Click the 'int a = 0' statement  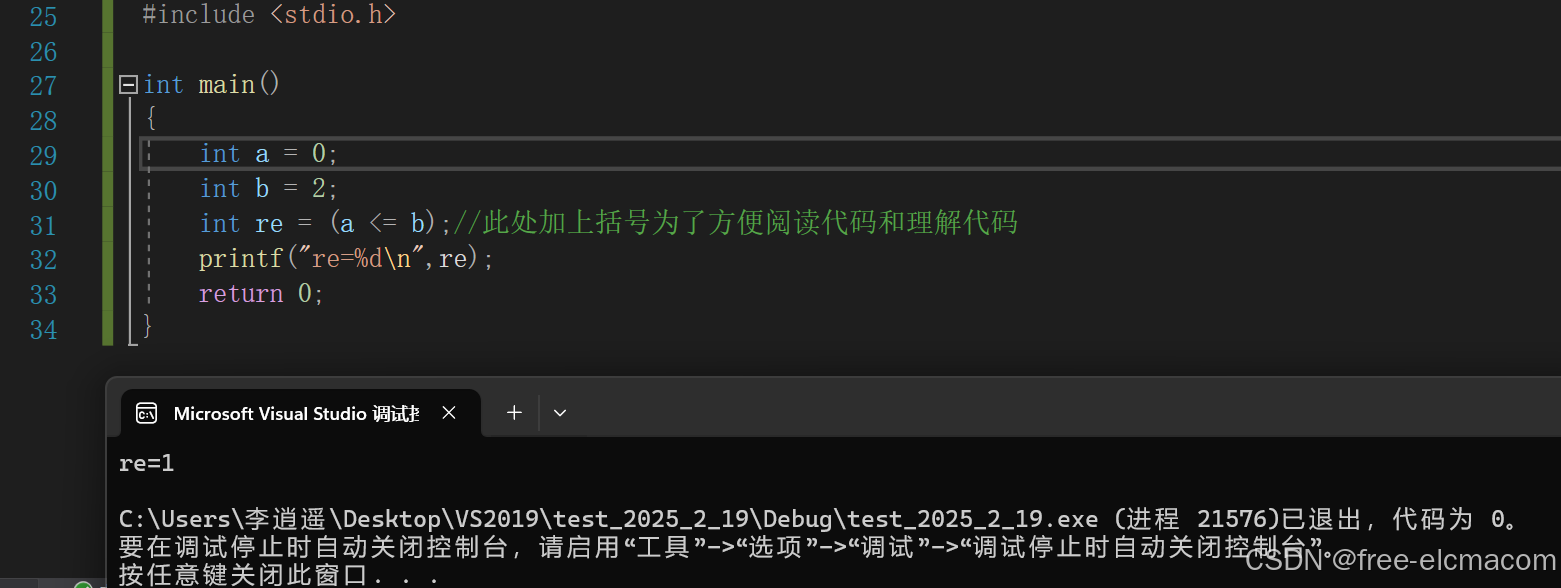coord(269,154)
